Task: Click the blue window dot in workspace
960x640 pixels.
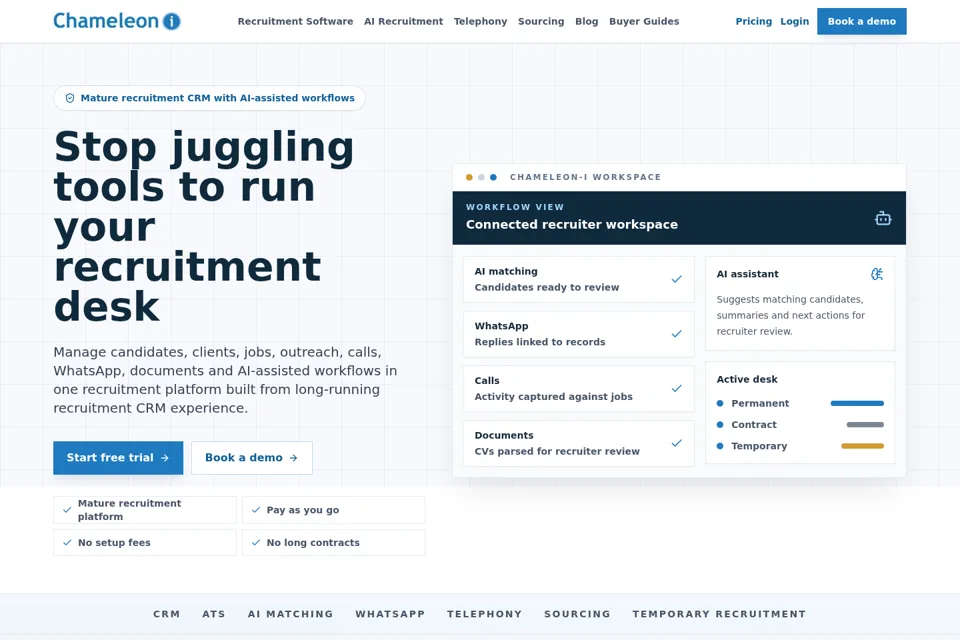Action: coord(493,177)
